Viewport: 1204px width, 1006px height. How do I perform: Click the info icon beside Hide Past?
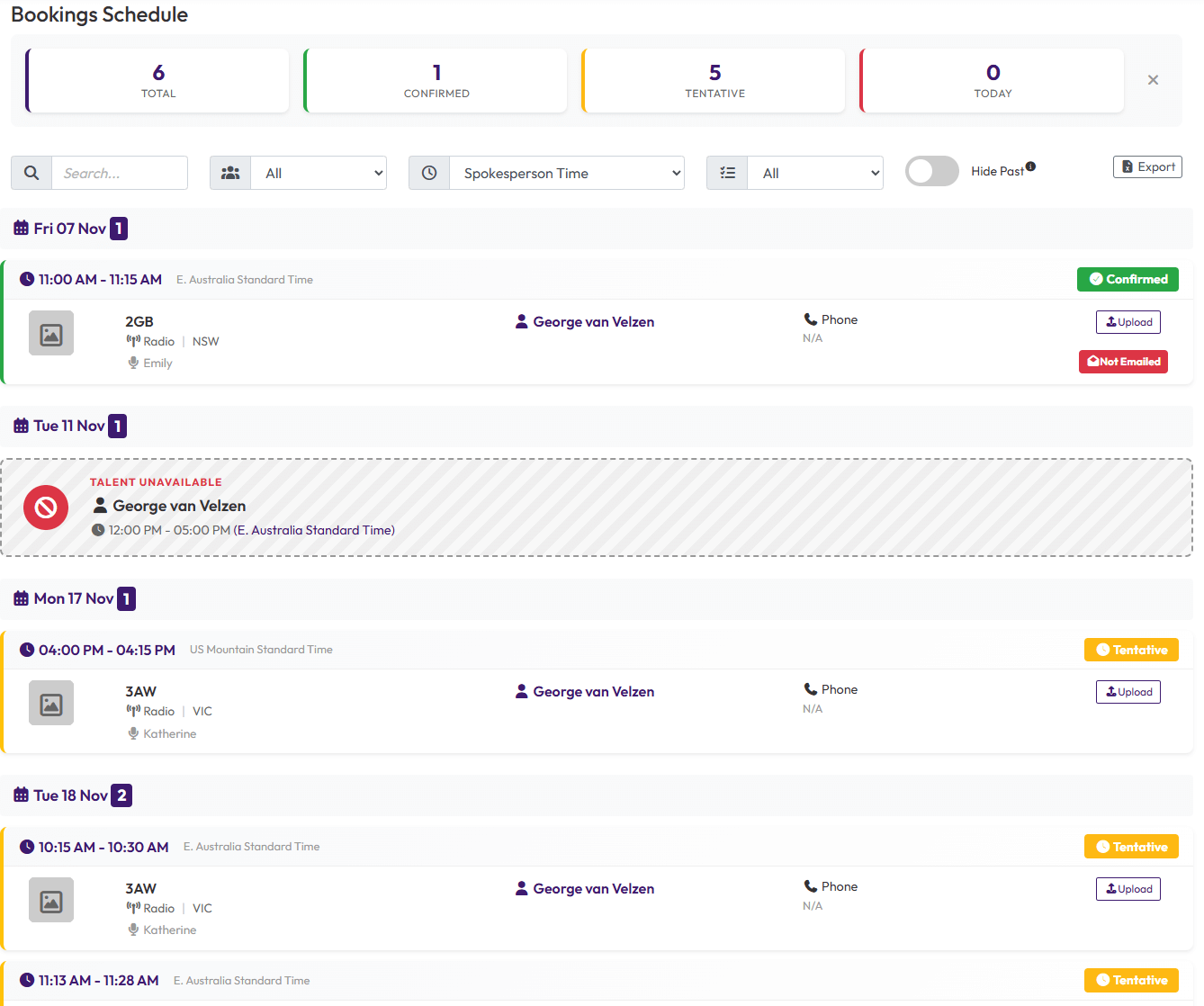[1030, 166]
